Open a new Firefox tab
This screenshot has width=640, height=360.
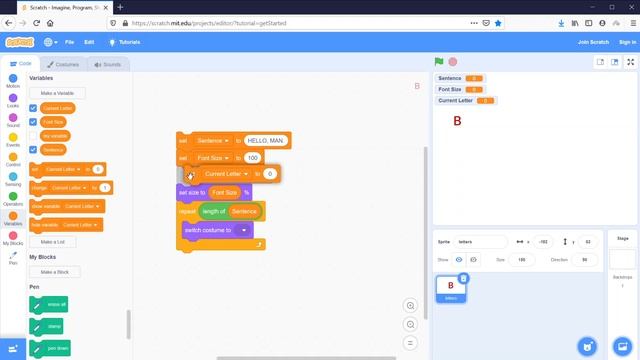point(120,7)
